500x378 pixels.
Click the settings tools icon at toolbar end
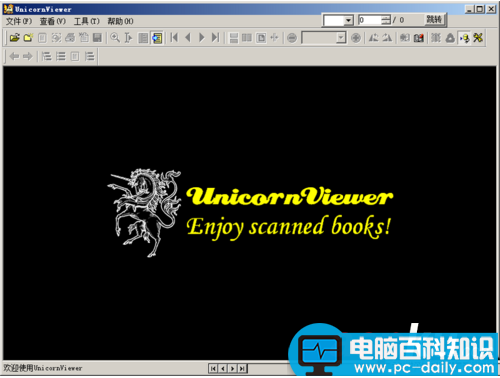478,38
